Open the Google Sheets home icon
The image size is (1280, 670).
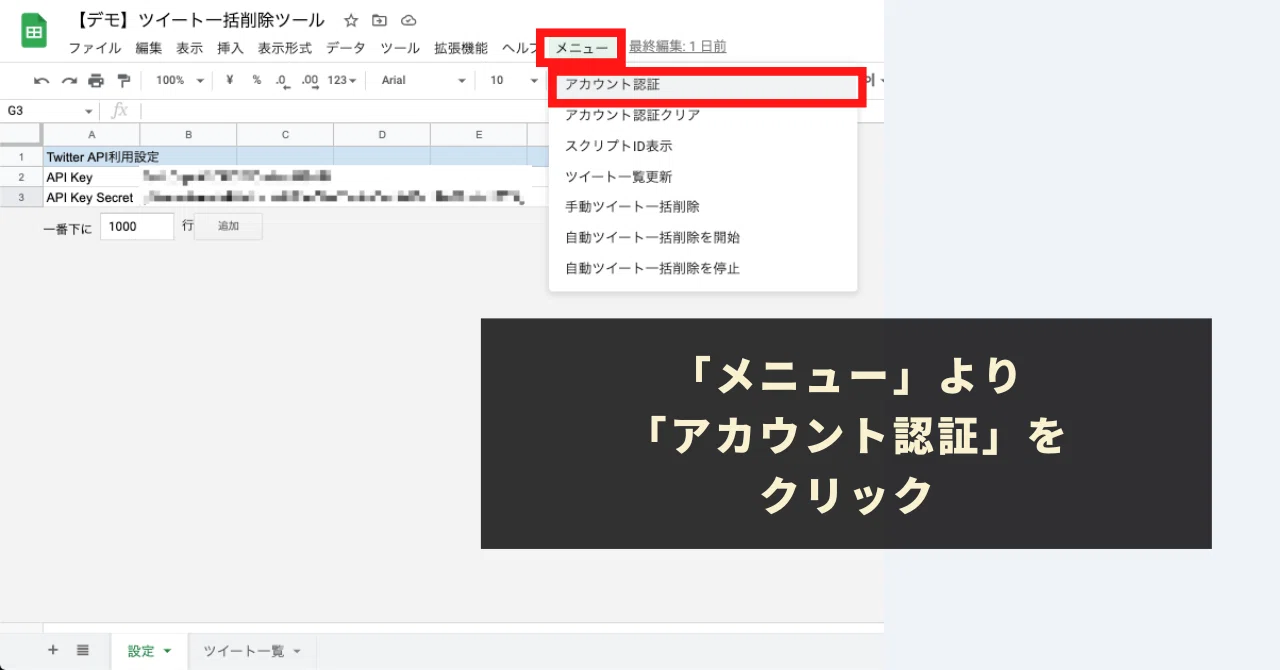point(35,32)
